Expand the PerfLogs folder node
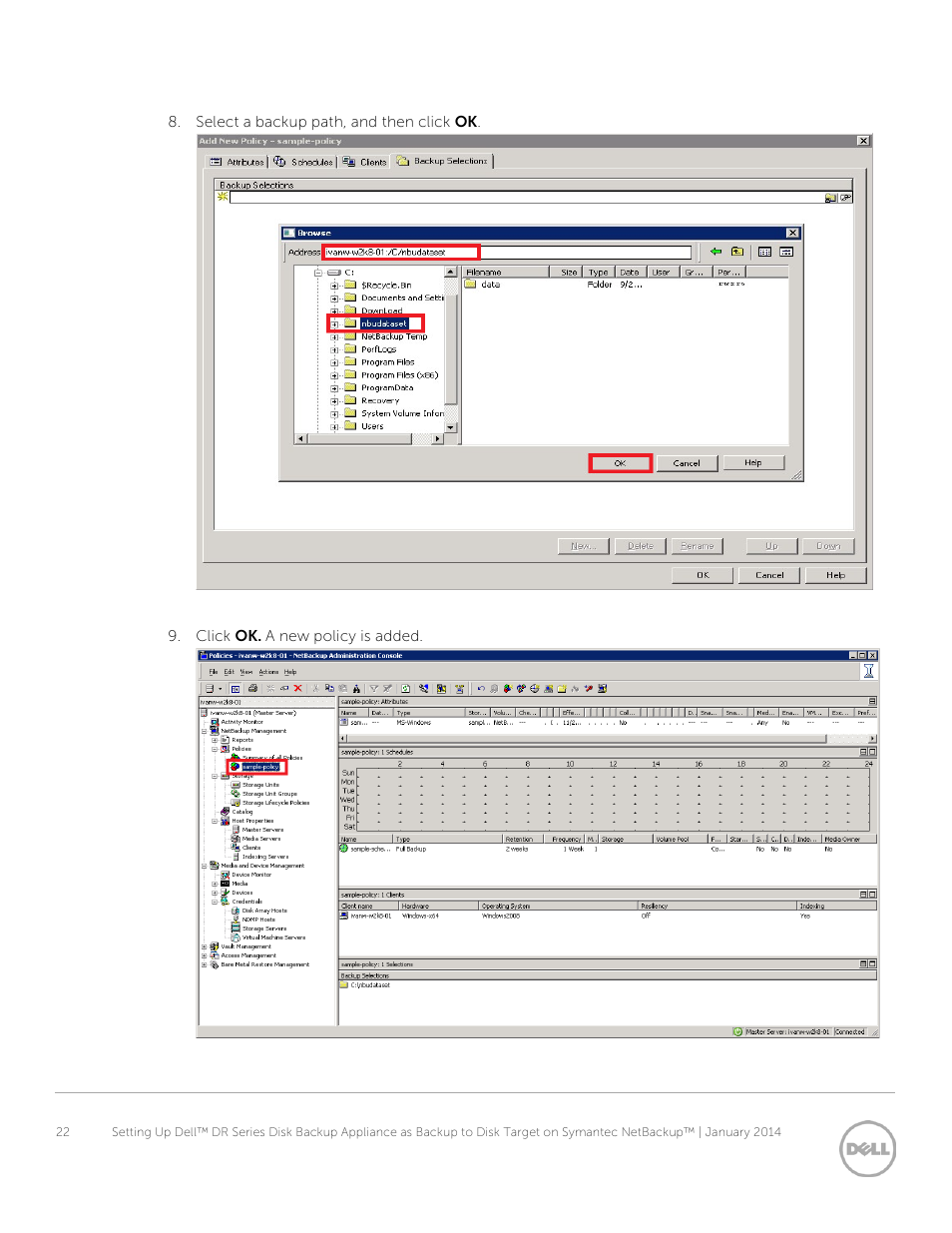952x1233 pixels. coord(335,350)
